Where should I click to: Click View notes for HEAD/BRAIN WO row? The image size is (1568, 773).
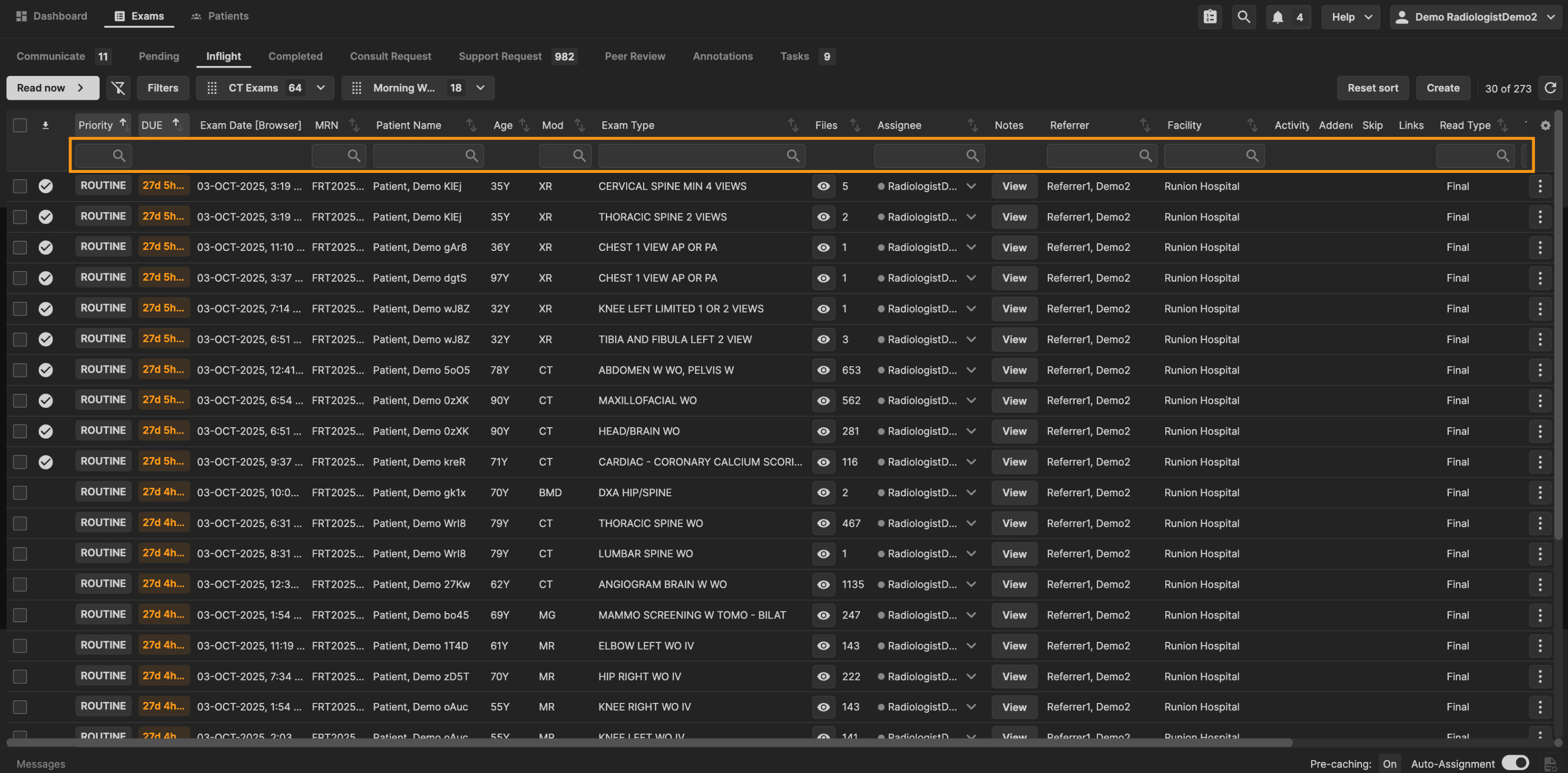pos(1013,431)
